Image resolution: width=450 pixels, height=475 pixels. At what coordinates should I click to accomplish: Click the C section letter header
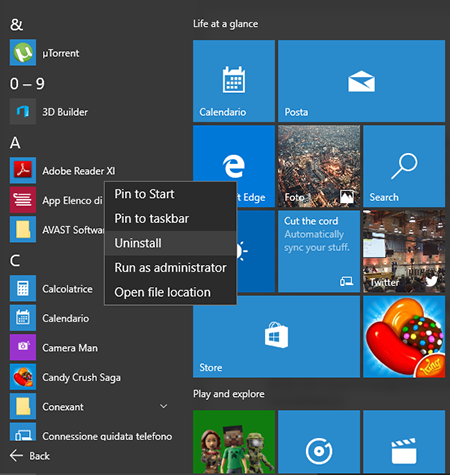pyautogui.click(x=15, y=260)
